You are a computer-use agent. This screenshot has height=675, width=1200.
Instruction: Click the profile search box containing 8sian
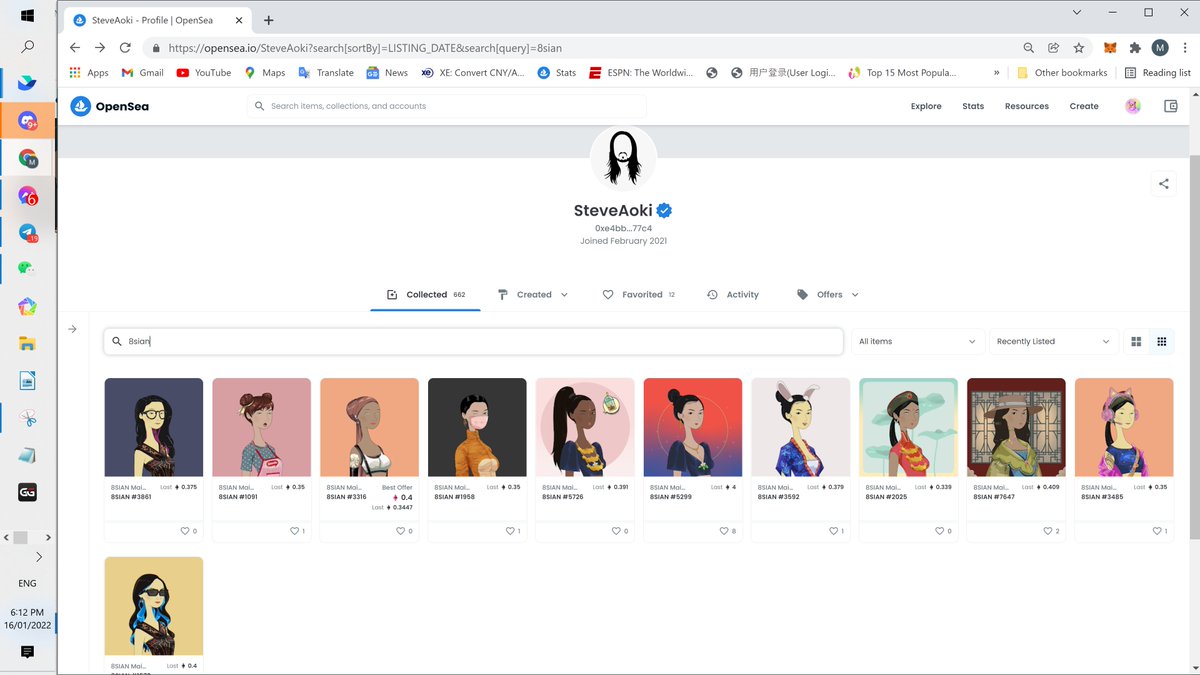pos(474,342)
